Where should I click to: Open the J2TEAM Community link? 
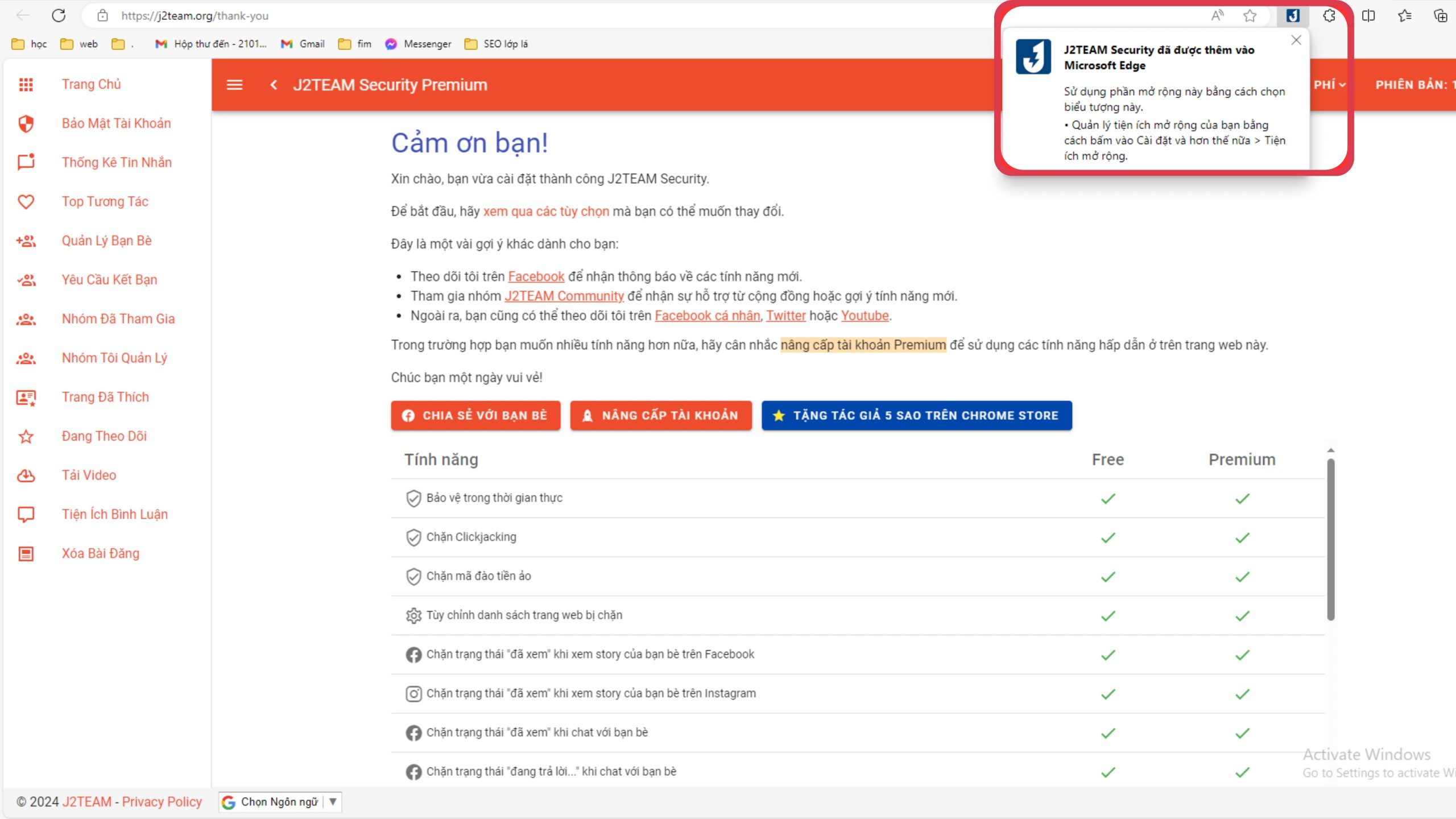click(x=564, y=296)
